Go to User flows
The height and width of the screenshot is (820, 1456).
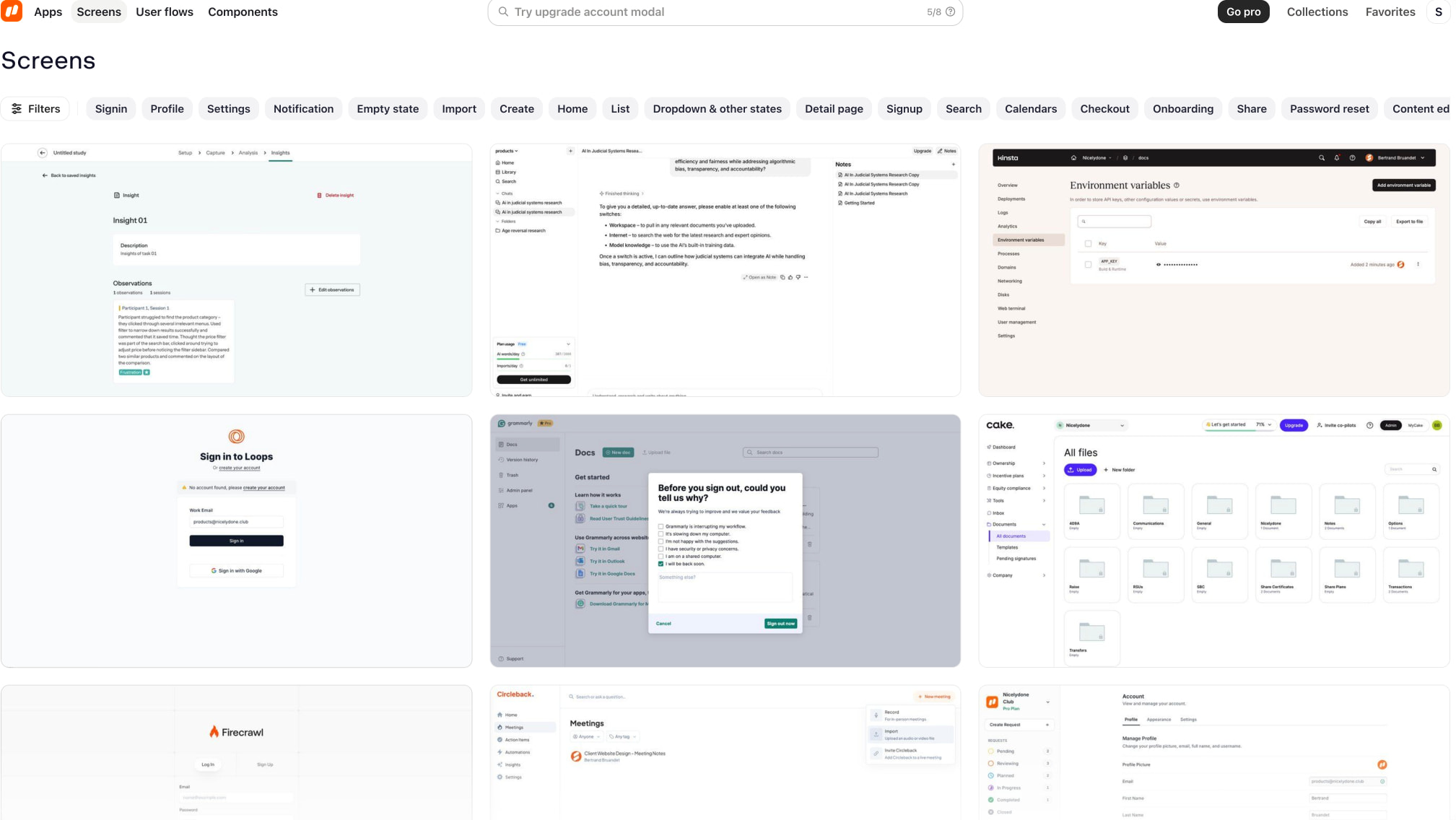(165, 12)
